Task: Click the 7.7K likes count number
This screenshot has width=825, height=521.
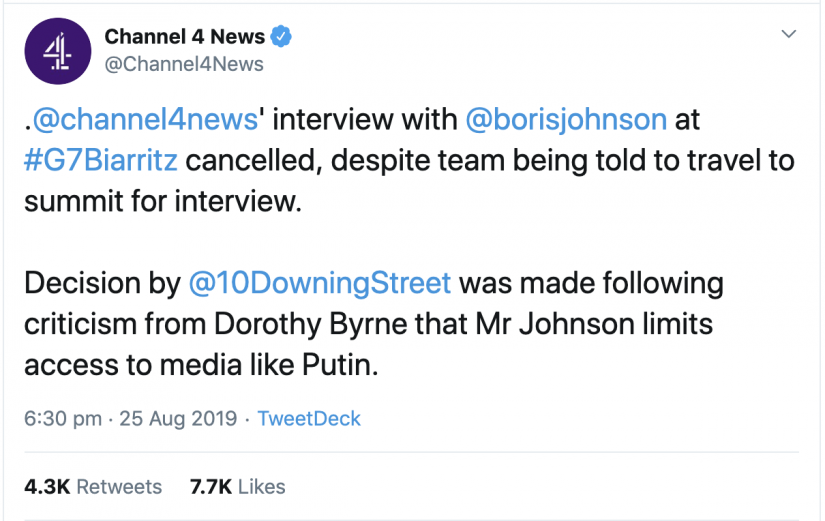Action: point(211,487)
